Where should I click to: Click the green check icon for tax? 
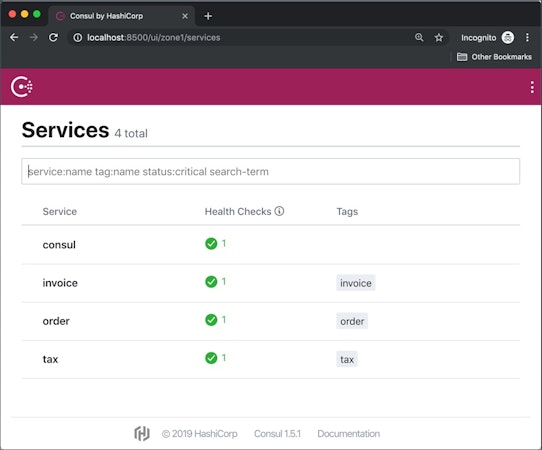(211, 358)
